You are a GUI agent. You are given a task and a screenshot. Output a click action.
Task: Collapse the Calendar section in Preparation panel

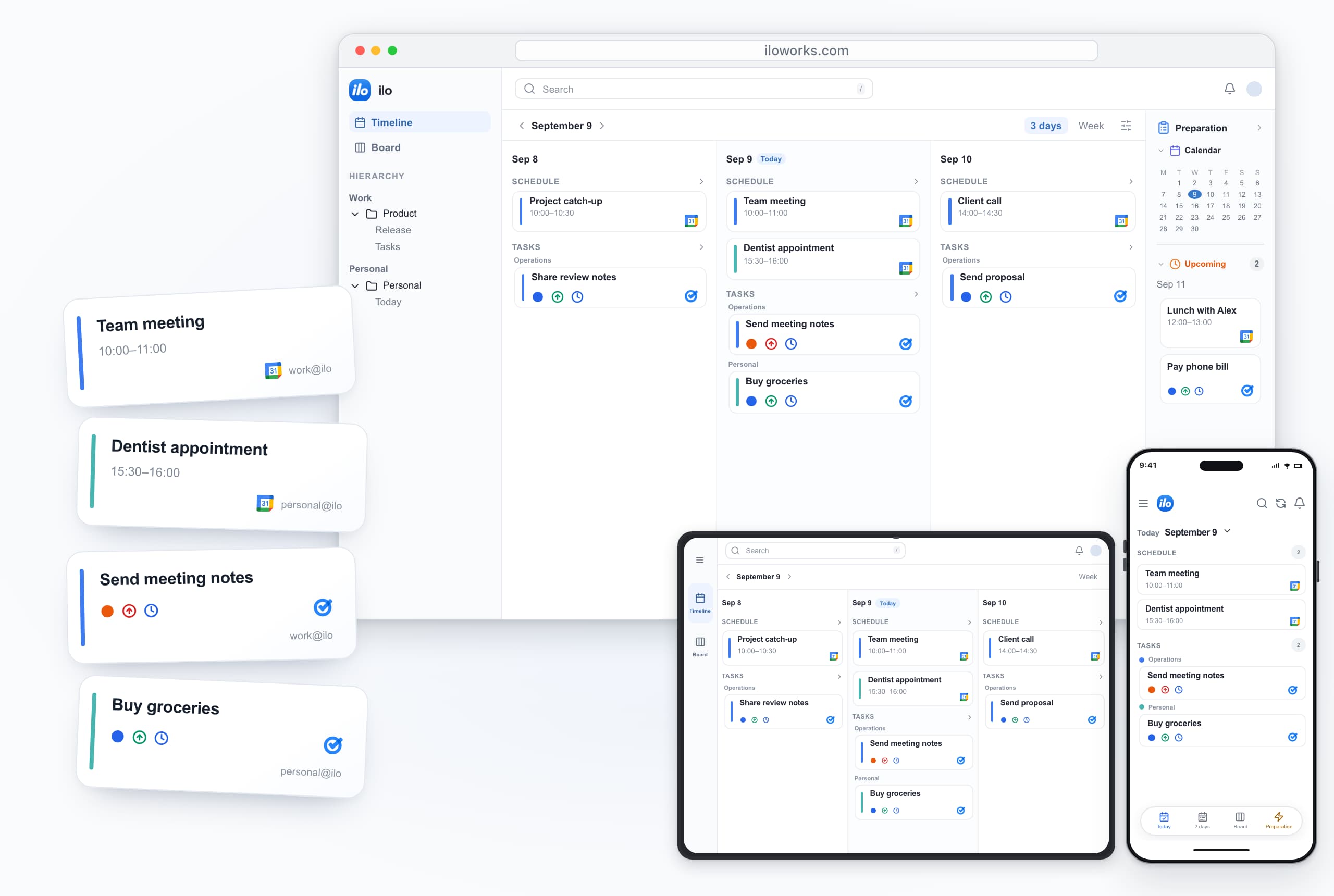(1160, 151)
